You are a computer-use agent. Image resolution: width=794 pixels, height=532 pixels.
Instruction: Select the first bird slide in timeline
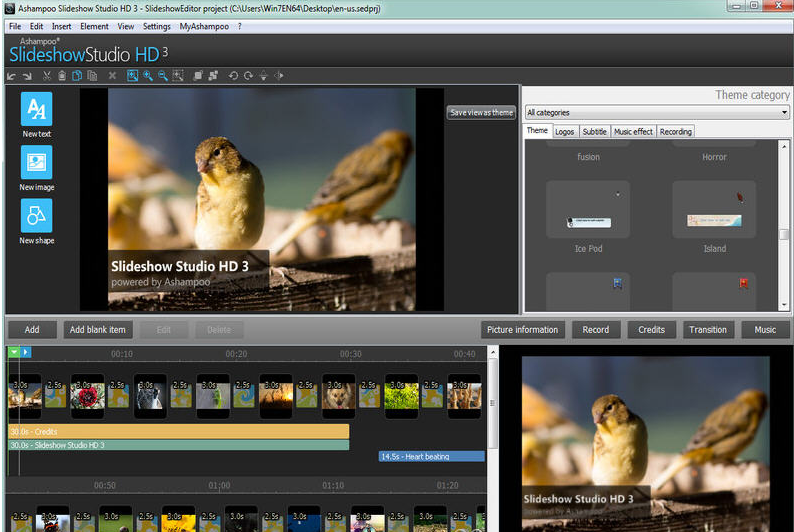tap(25, 396)
